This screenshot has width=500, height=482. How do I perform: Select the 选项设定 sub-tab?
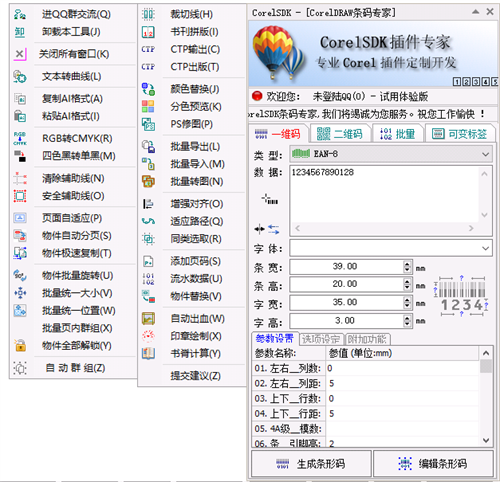[x=321, y=339]
